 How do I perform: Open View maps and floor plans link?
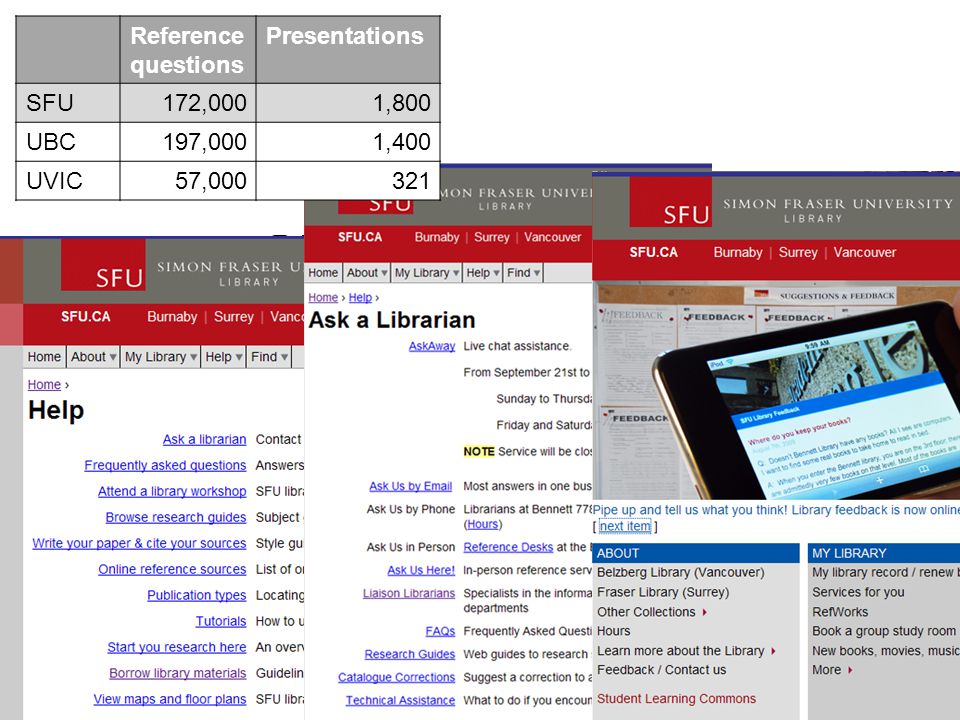click(170, 699)
